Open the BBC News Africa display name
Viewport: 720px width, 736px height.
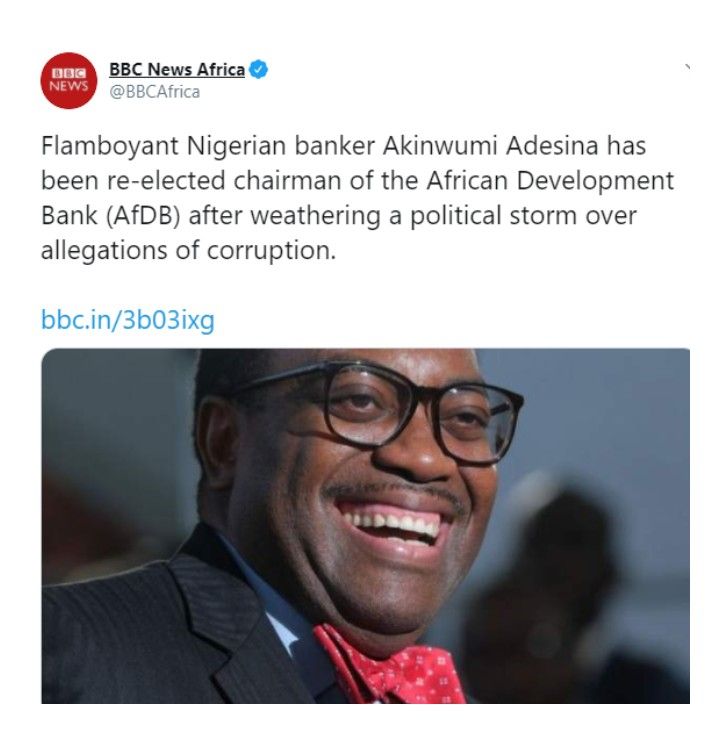click(x=177, y=69)
